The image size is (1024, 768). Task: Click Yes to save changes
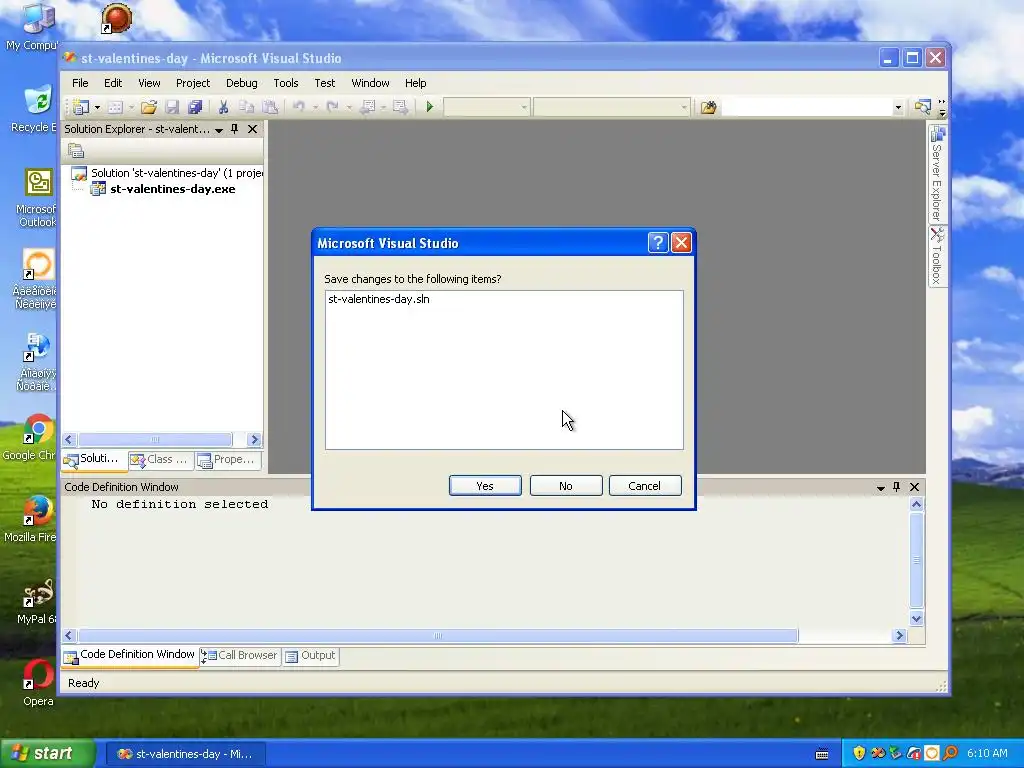tap(485, 486)
